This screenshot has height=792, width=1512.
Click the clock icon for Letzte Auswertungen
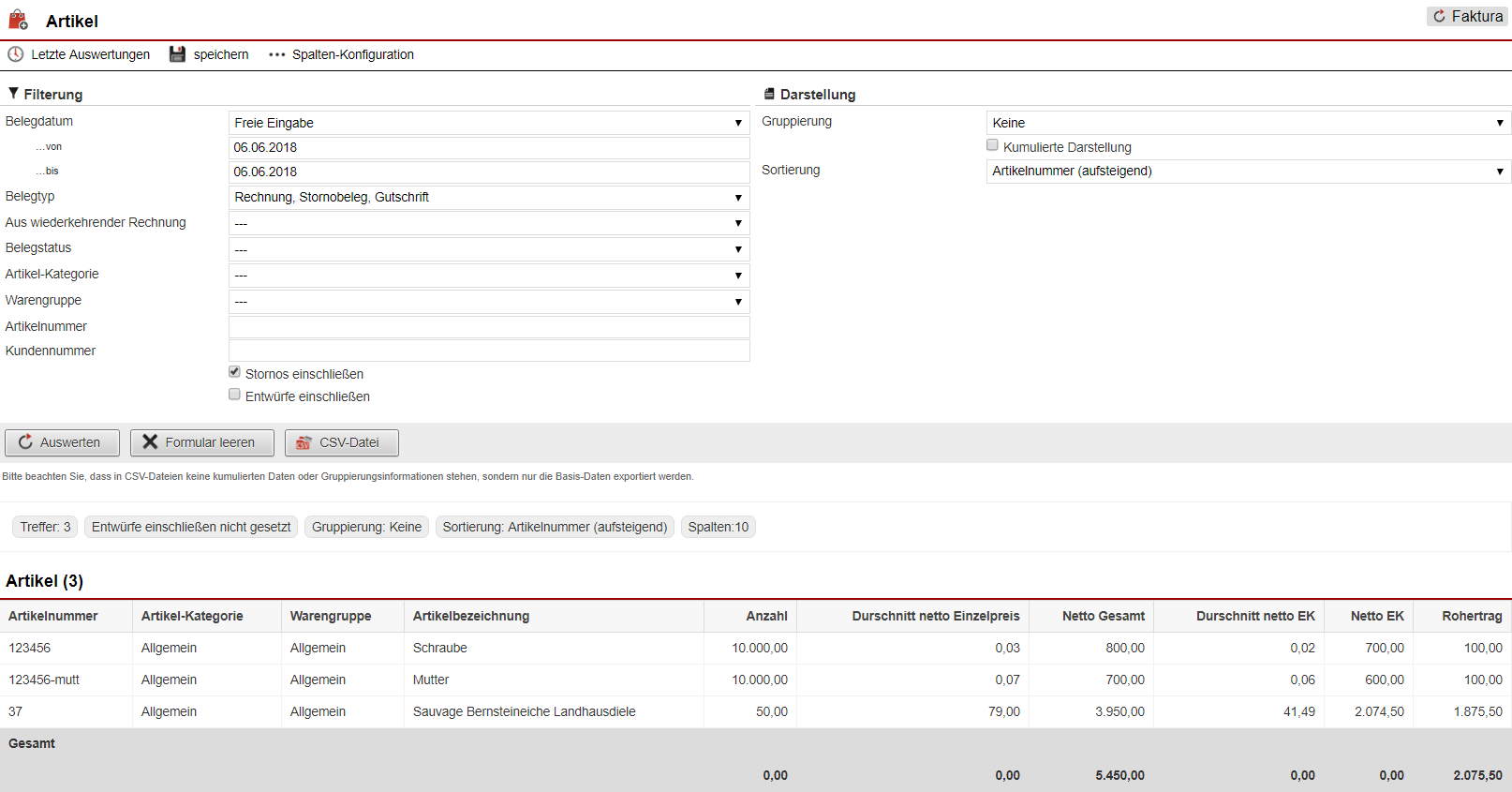15,54
